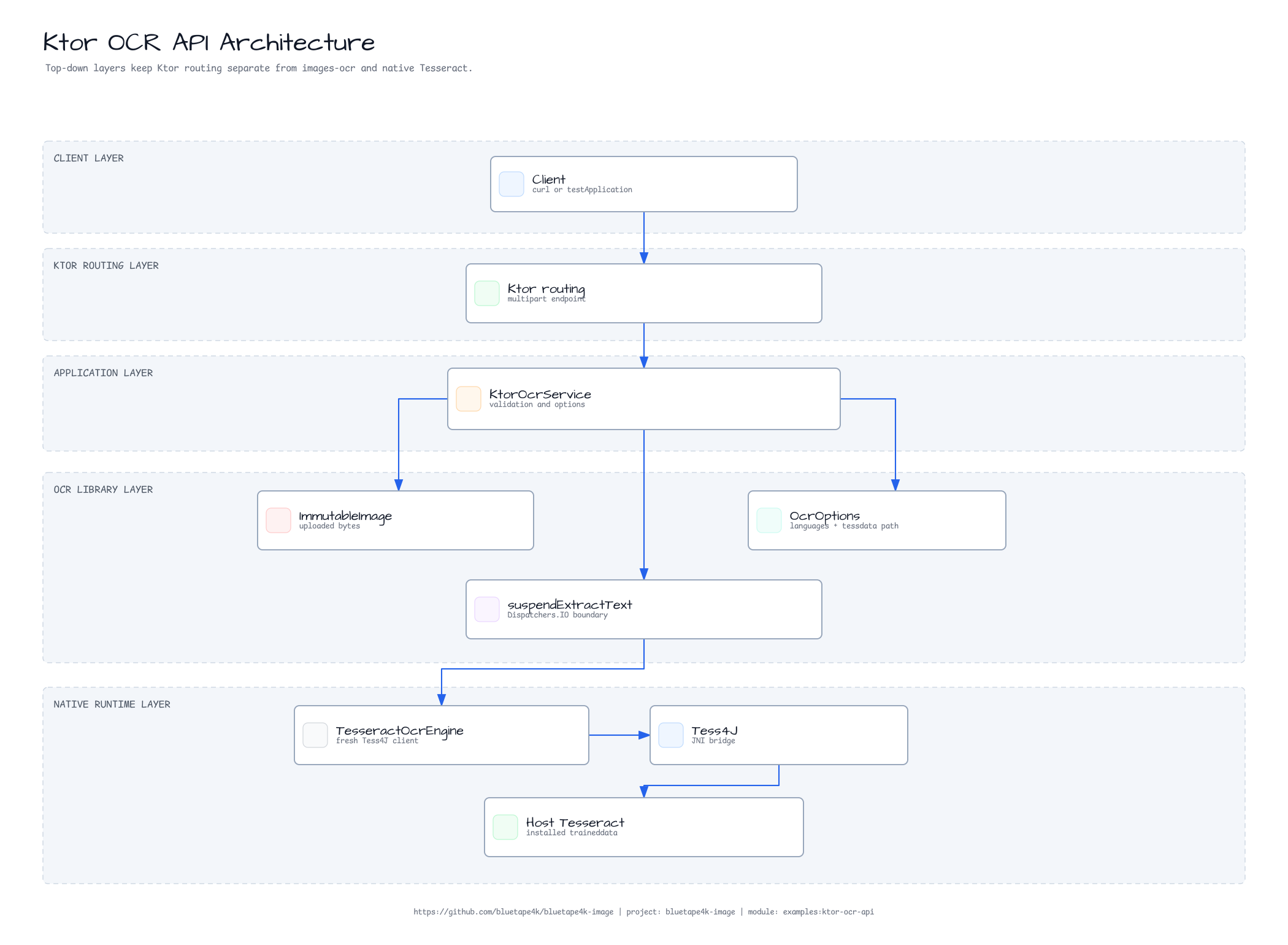Viewport: 1288px width, 945px height.
Task: Click the 'Ktor OCR API Architecture' title
Action: click(209, 42)
